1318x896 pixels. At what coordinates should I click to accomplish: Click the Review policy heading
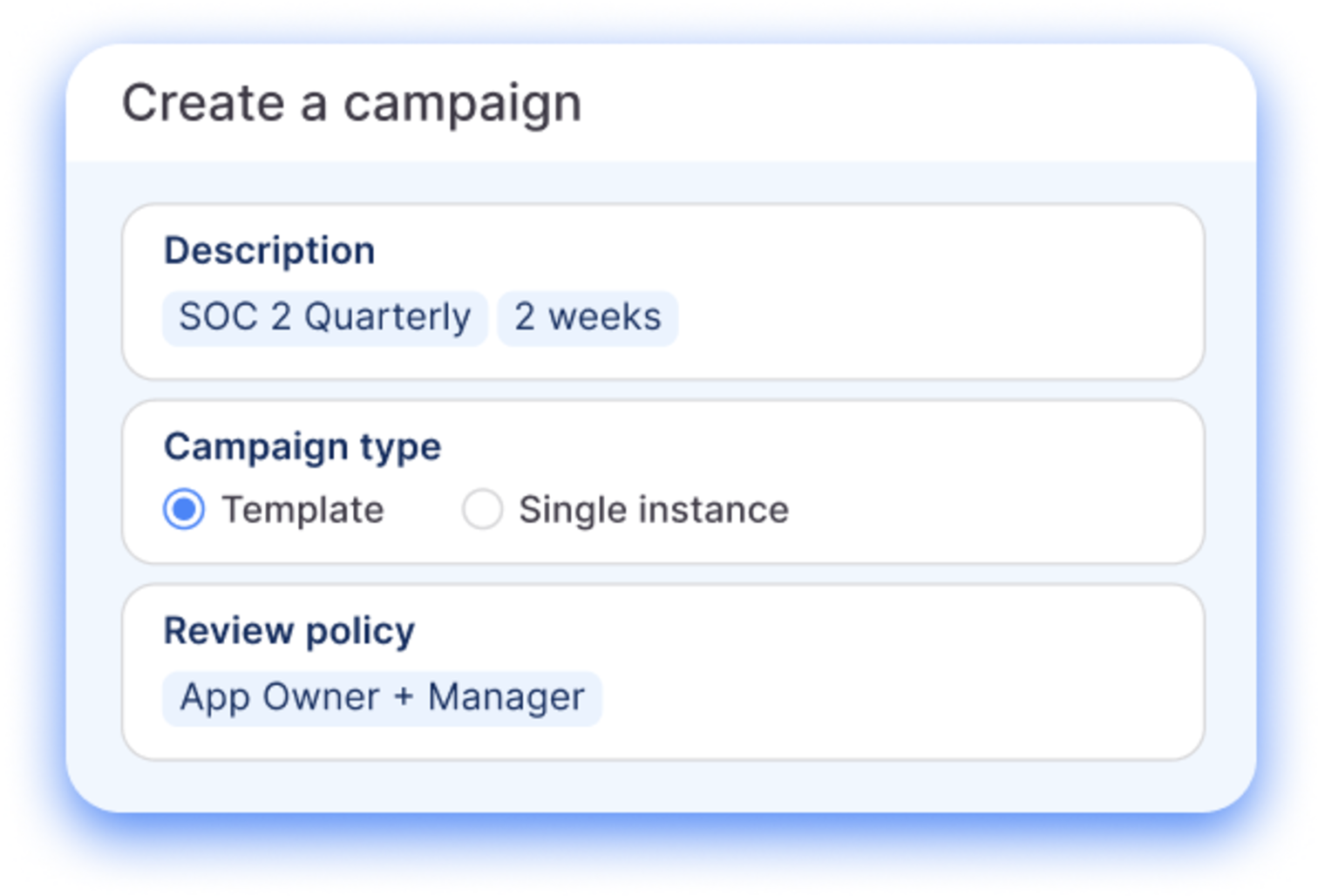(x=289, y=631)
